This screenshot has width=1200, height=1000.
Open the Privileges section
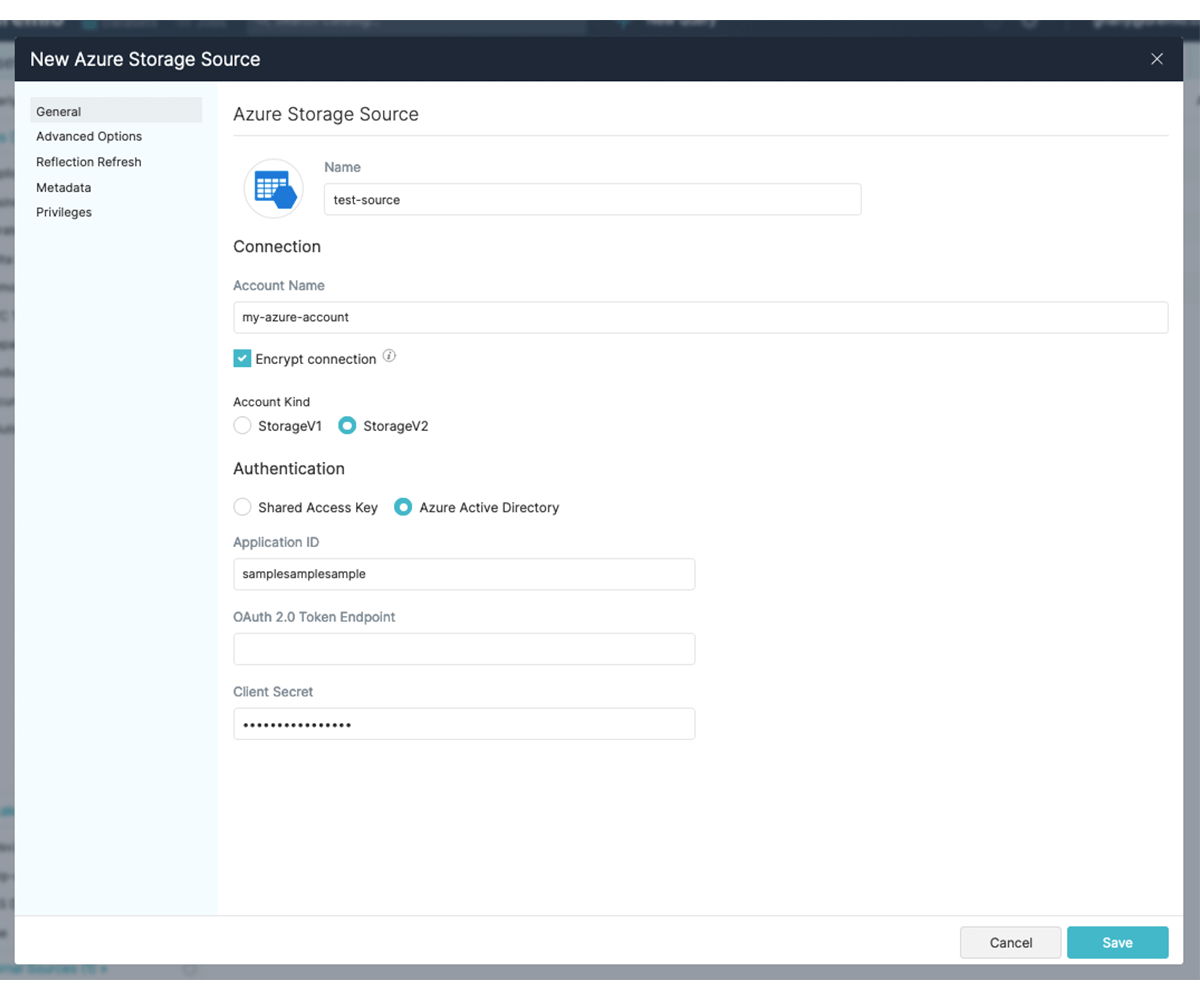point(64,212)
